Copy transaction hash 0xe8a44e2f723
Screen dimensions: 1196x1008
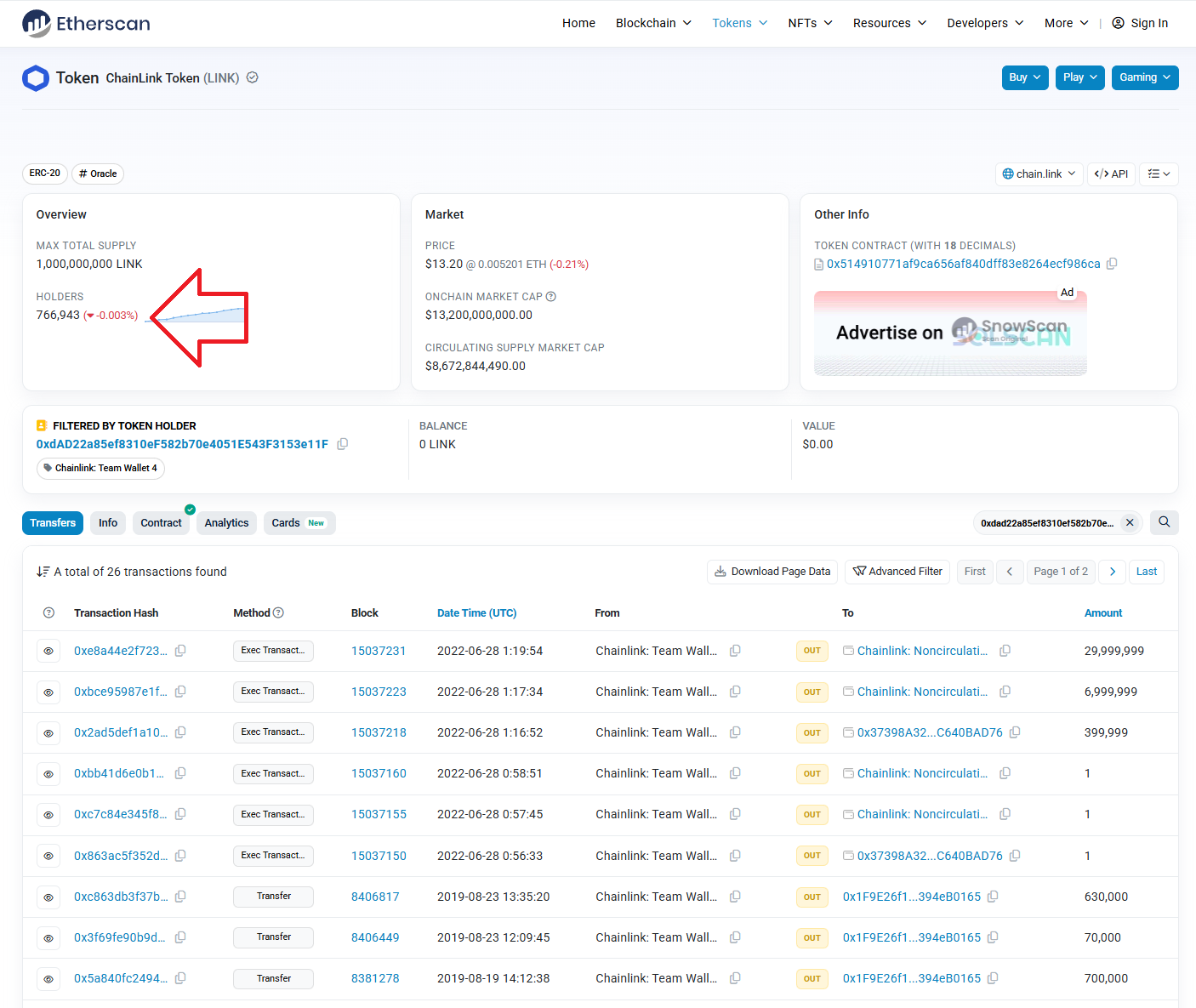[180, 651]
